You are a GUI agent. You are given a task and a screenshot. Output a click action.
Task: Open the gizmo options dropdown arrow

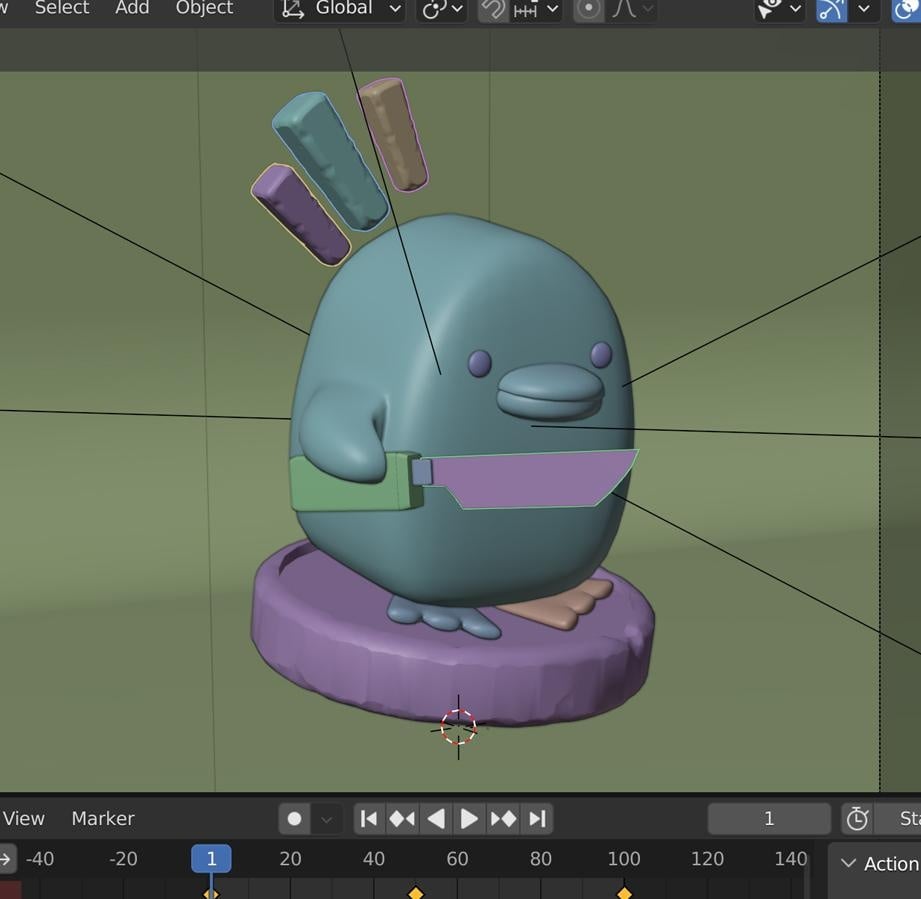(x=863, y=9)
